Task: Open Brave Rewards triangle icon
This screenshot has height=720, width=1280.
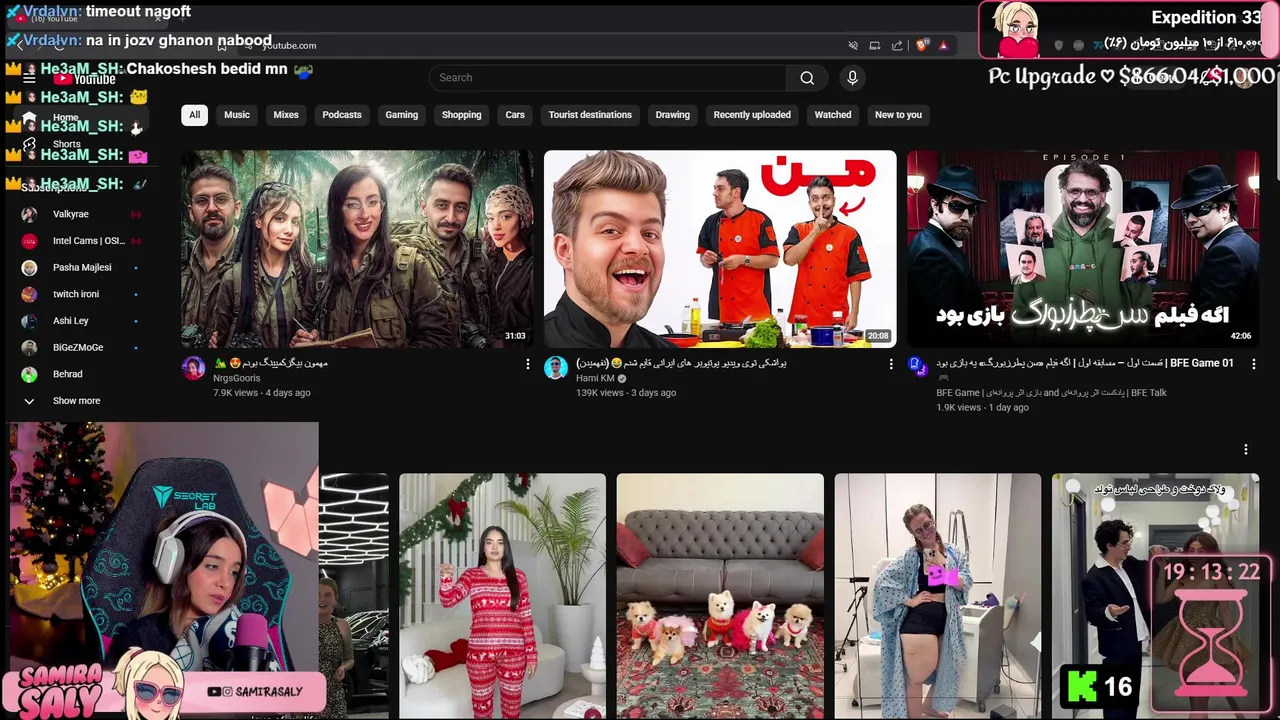Action: (942, 45)
